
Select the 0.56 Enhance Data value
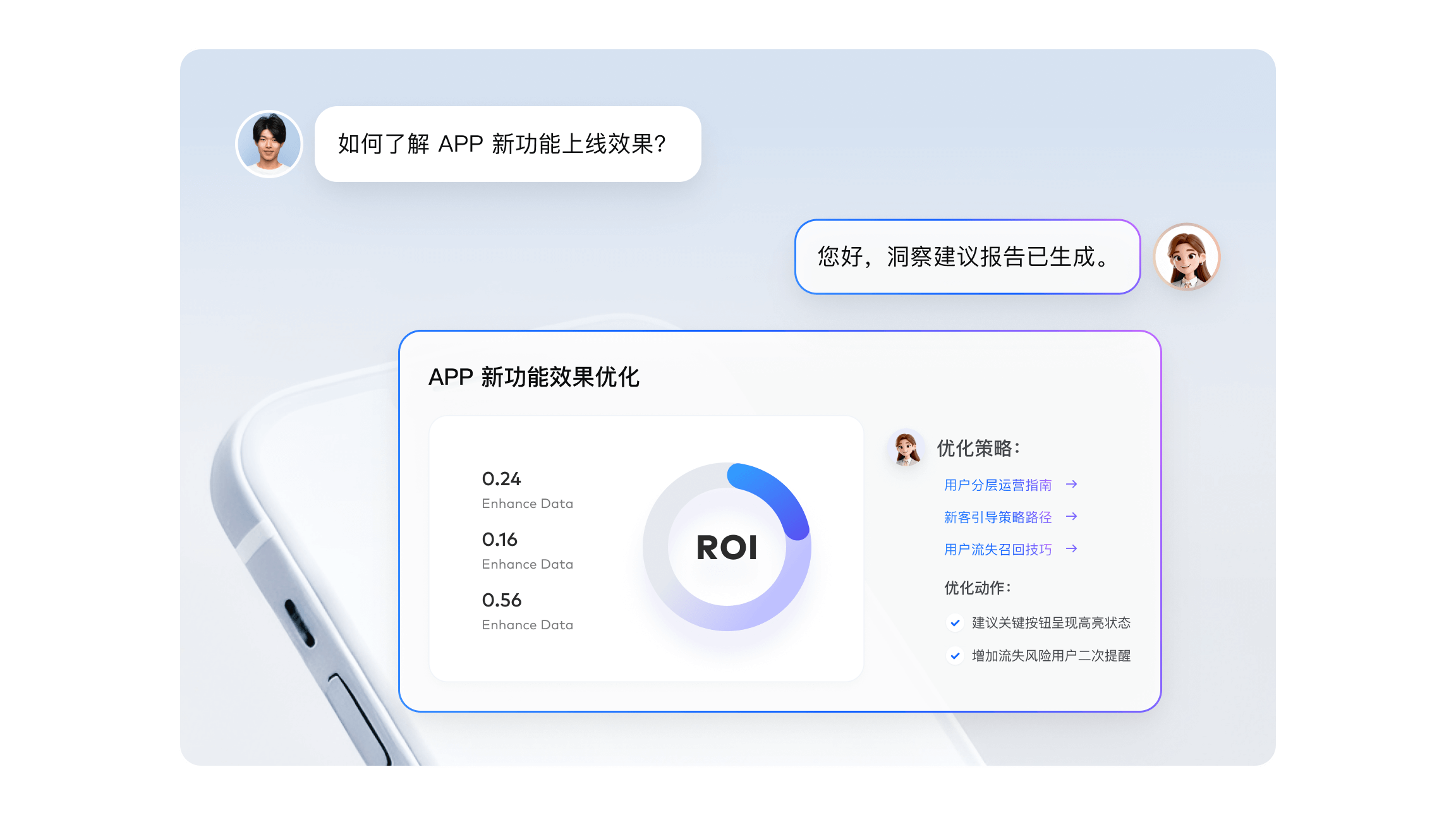tap(502, 600)
